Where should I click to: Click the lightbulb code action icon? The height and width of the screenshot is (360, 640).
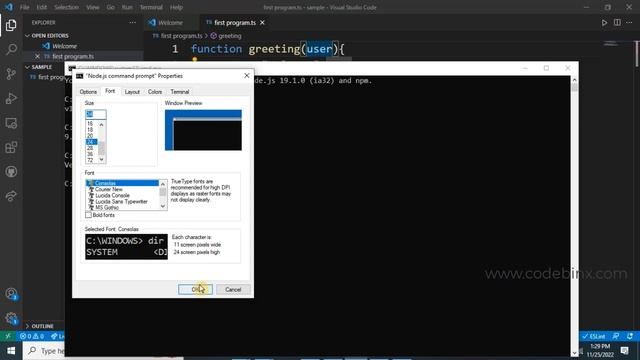coord(195,60)
